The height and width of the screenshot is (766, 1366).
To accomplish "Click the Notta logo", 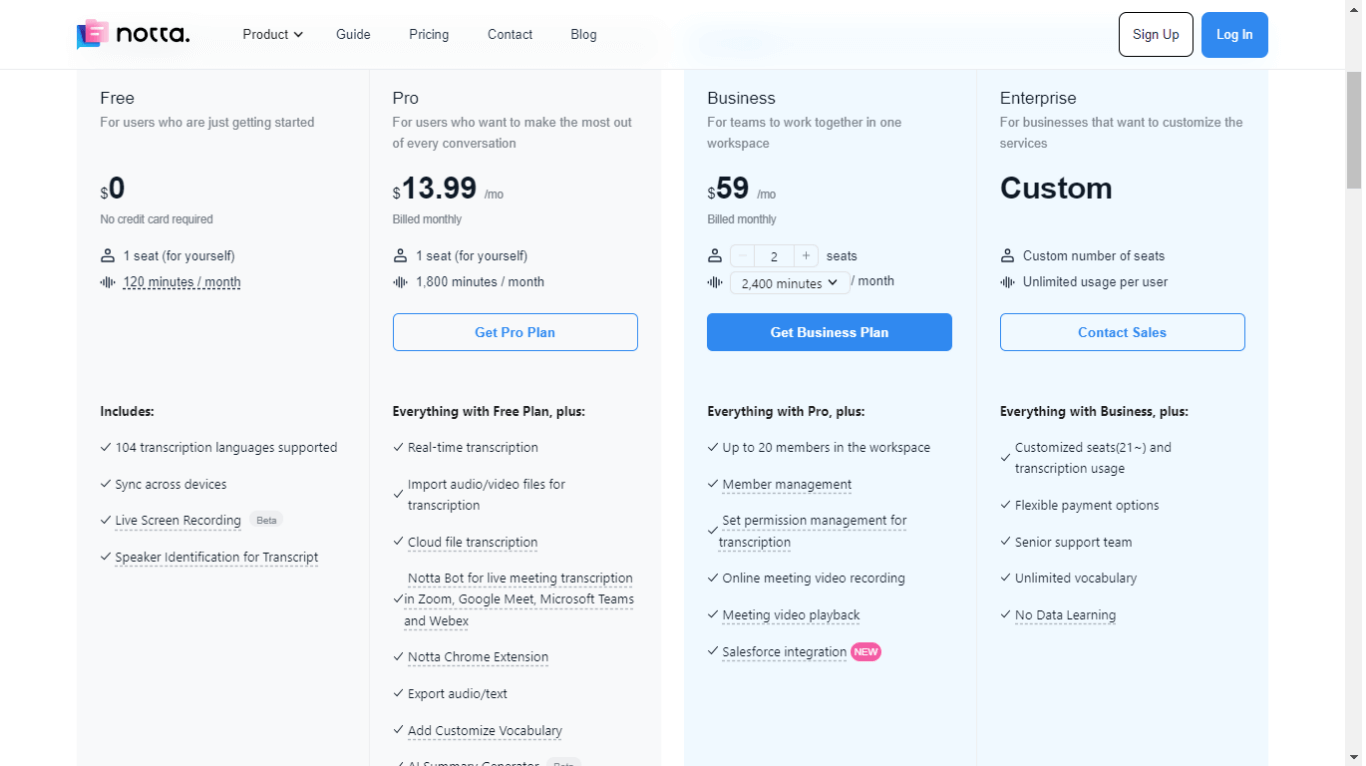I will pos(133,34).
